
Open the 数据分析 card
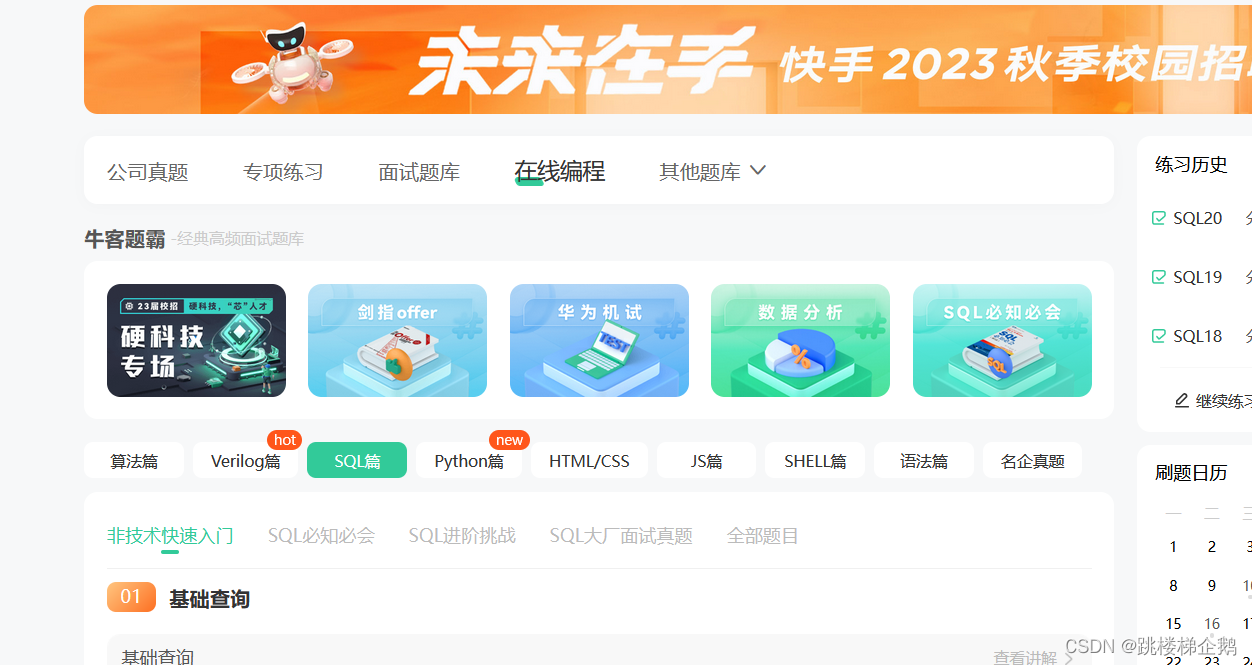(800, 340)
